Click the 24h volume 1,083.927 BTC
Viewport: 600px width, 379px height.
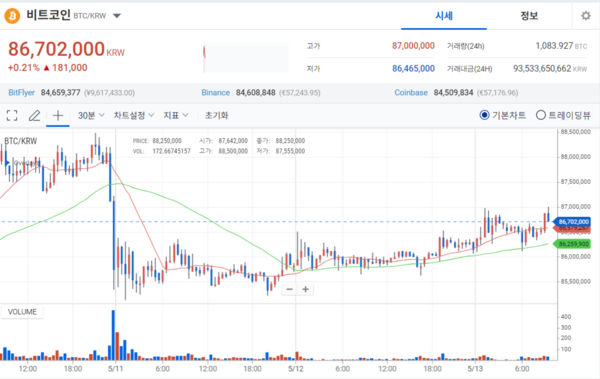coord(561,46)
